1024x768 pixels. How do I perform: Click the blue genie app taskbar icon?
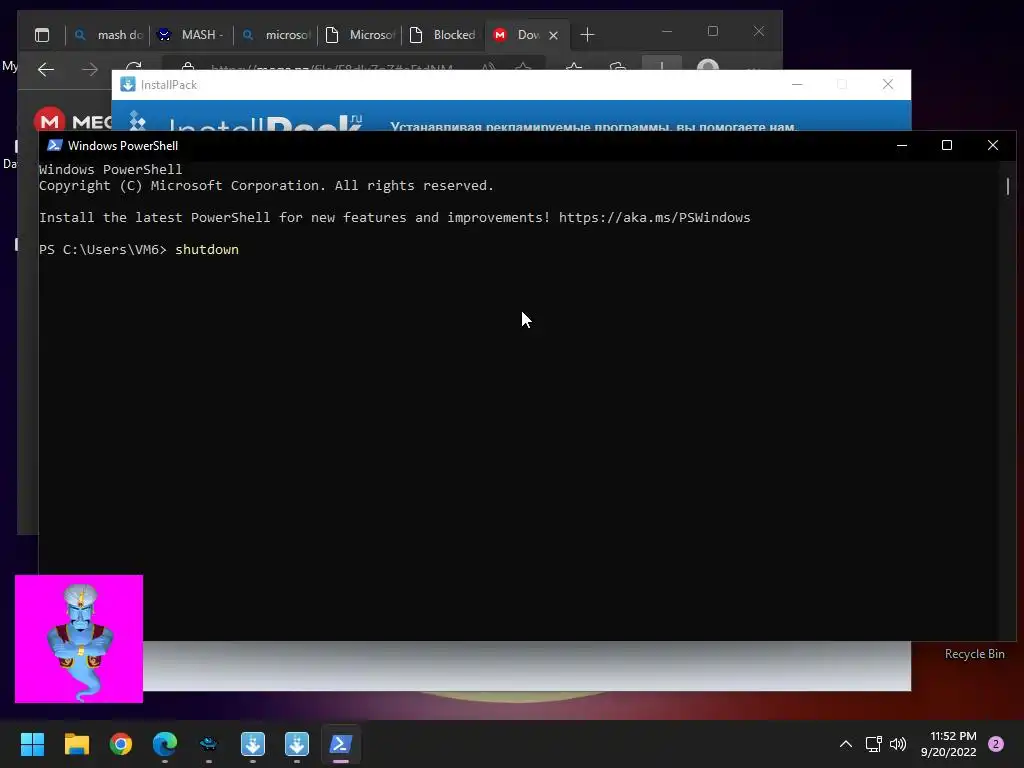(209, 744)
